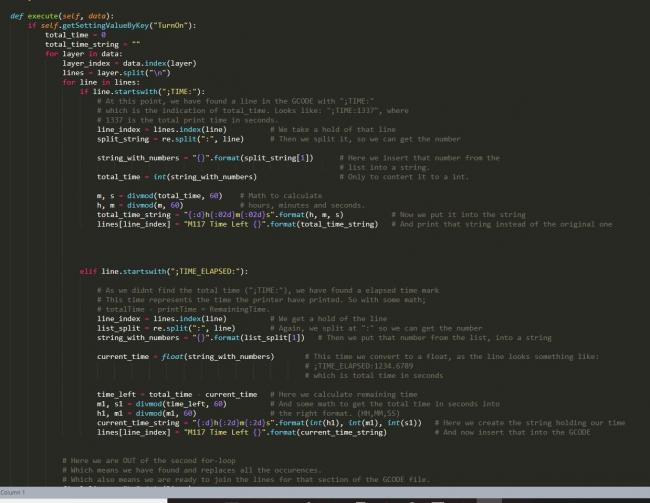Click the 'for line in lines:' loop line
650x503 pixels.
tap(98, 82)
